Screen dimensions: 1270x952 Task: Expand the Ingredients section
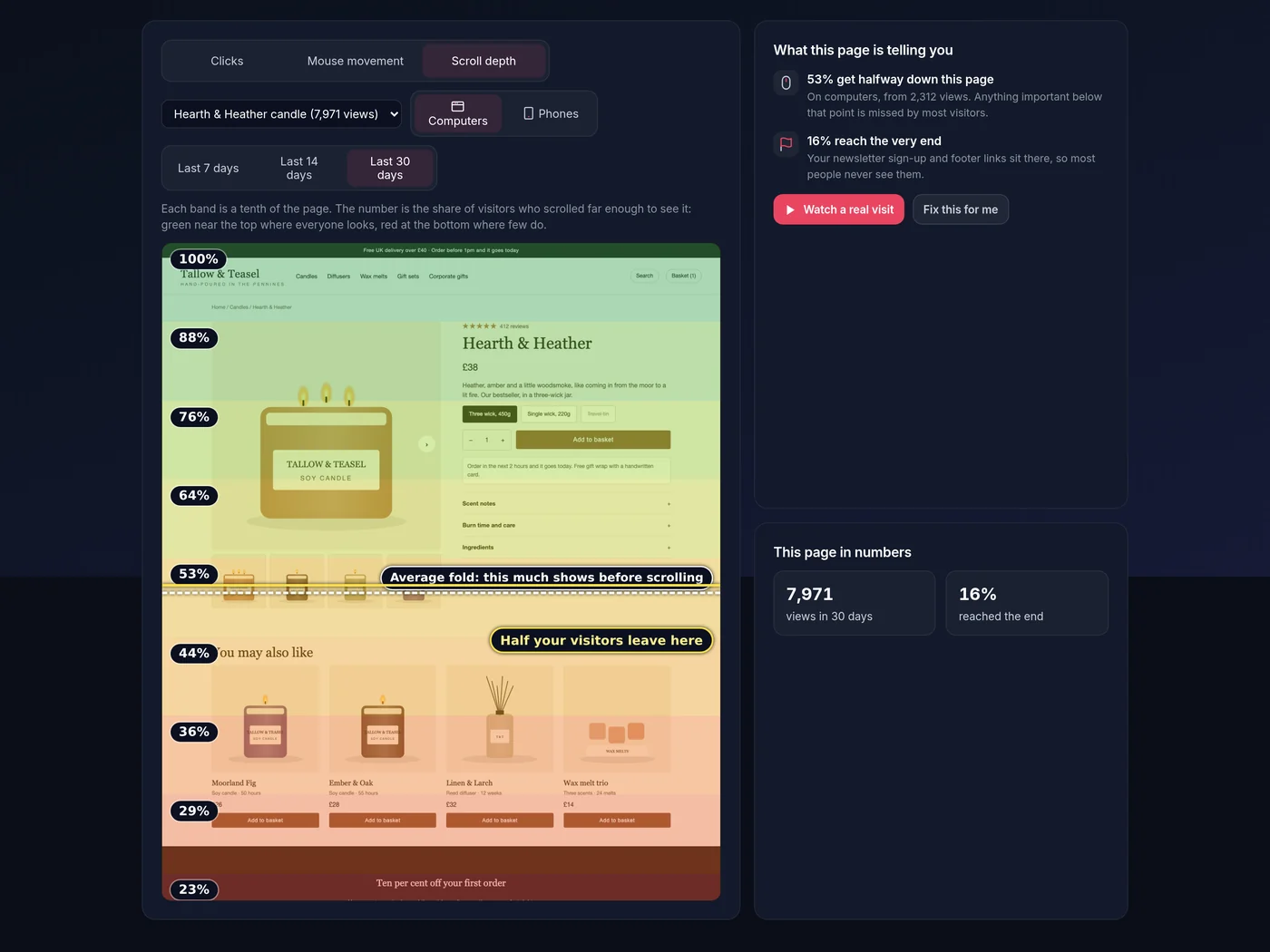pos(566,548)
